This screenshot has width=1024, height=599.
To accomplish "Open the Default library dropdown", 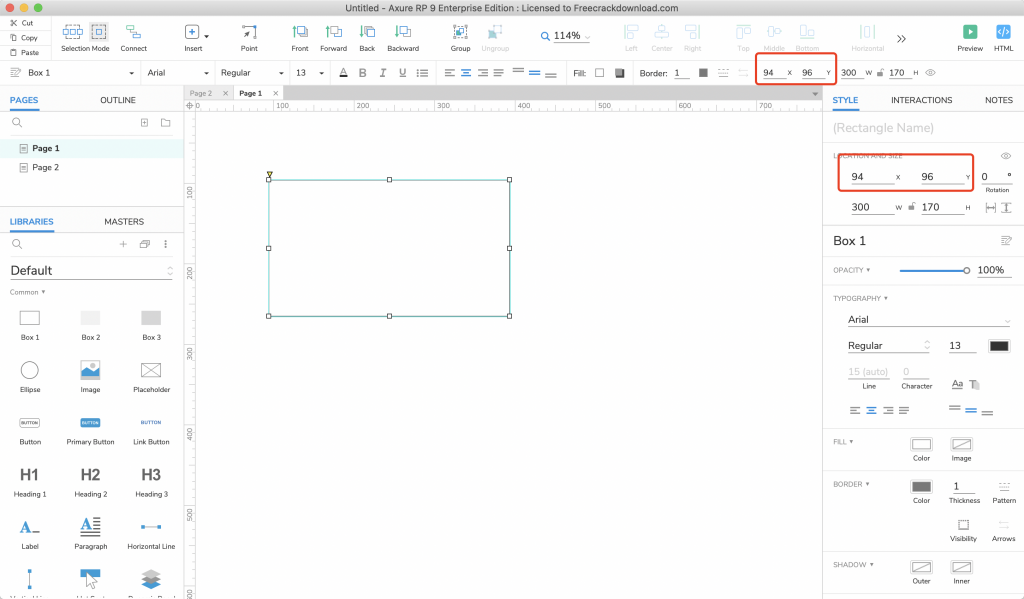I will coord(91,271).
